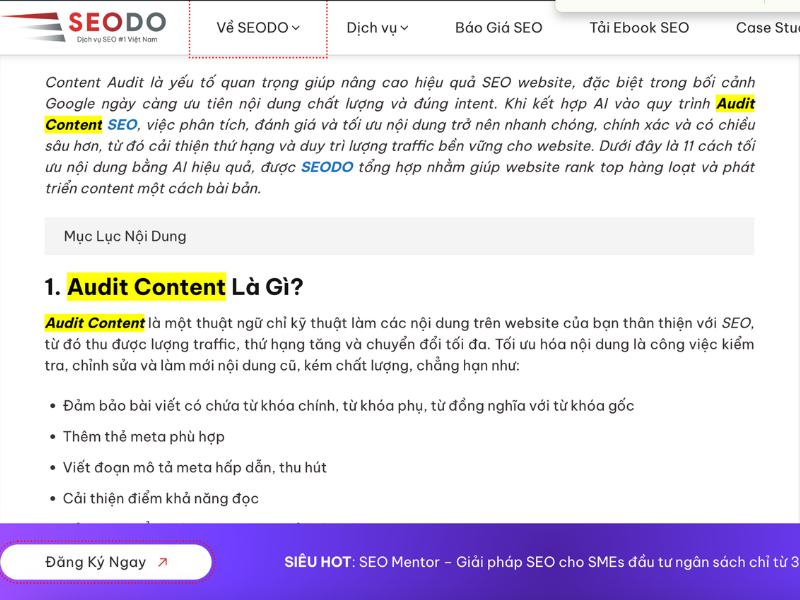
Task: Click the SEODO logo
Action: pos(84,27)
